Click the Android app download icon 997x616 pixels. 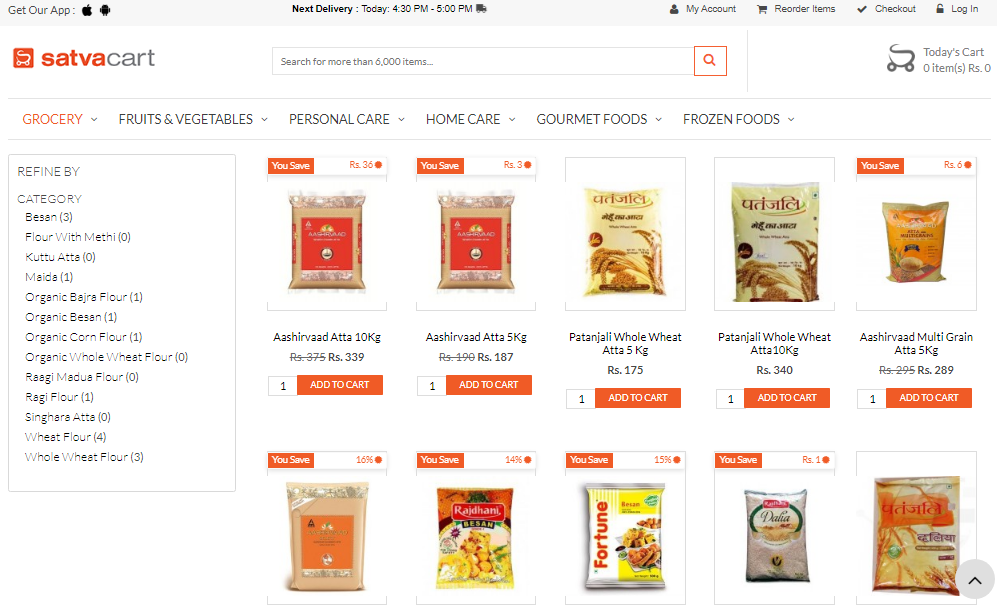105,10
